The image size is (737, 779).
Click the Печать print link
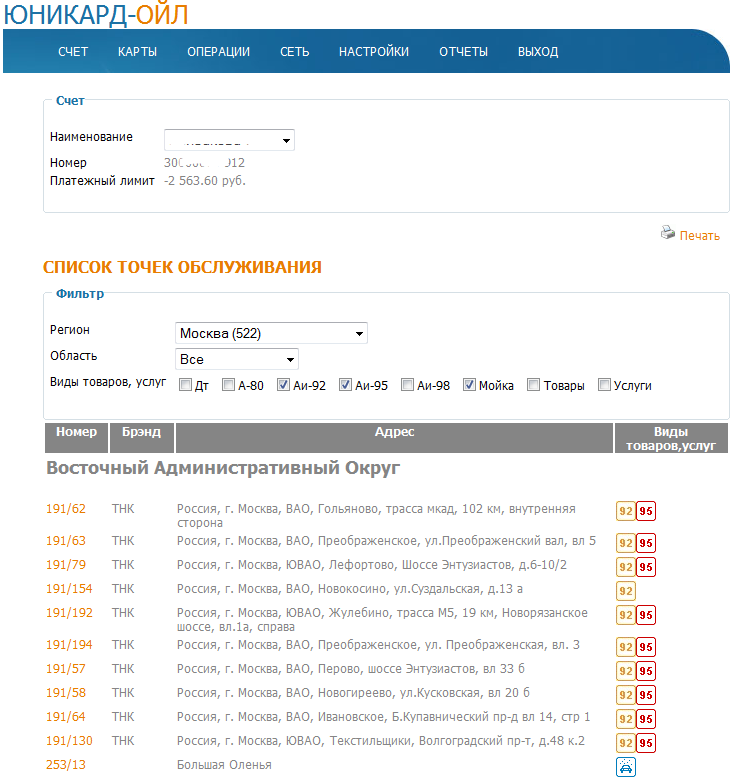pyautogui.click(x=699, y=236)
